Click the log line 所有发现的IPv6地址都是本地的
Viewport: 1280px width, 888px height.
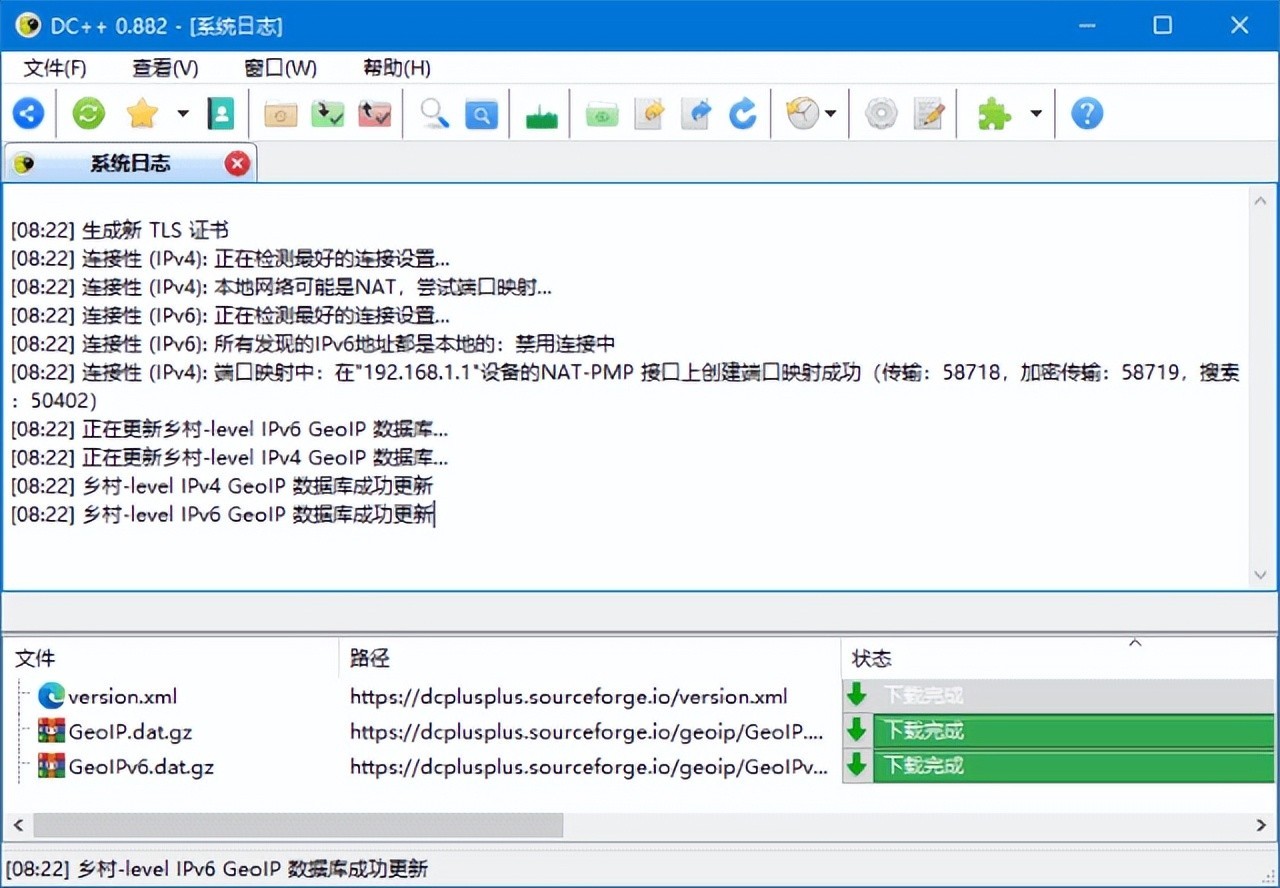pyautogui.click(x=313, y=345)
